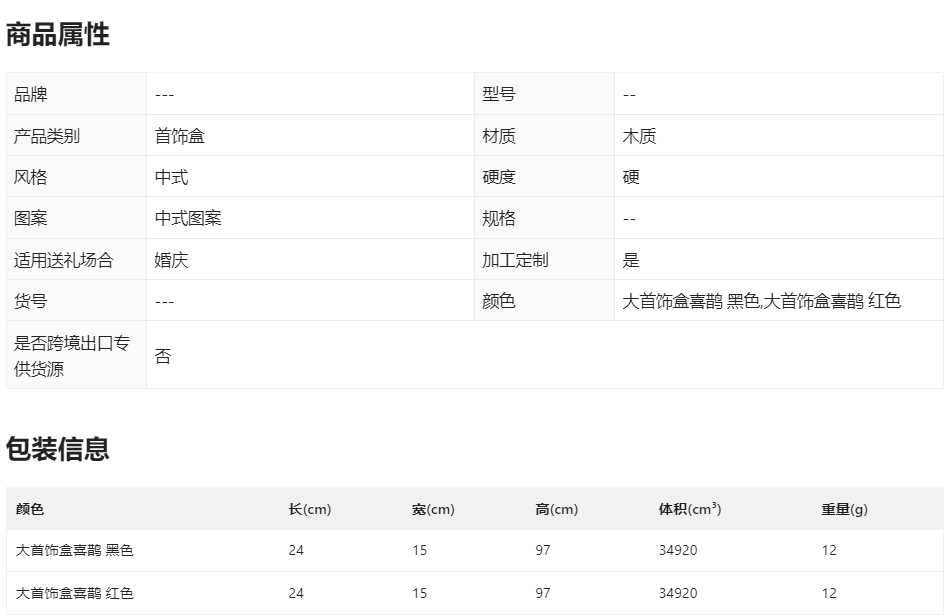Image resolution: width=947 pixels, height=616 pixels.
Task: Click the 首饰盒 product category value
Action: [180, 136]
